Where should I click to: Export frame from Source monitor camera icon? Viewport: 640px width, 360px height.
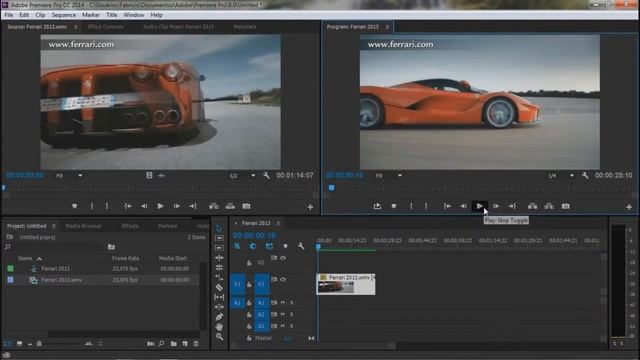(x=246, y=206)
